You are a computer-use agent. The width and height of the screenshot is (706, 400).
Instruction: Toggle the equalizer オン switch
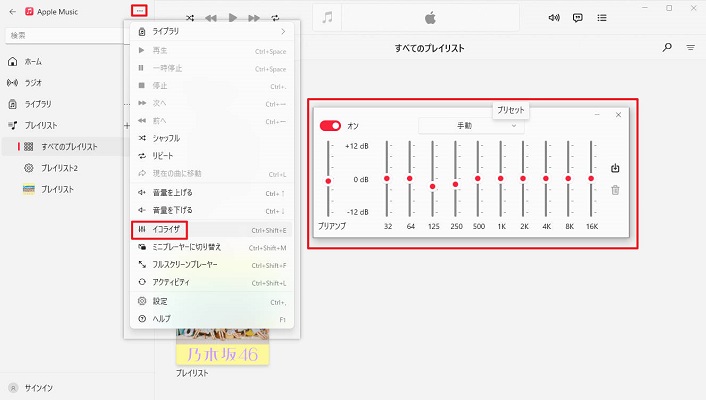coord(330,126)
